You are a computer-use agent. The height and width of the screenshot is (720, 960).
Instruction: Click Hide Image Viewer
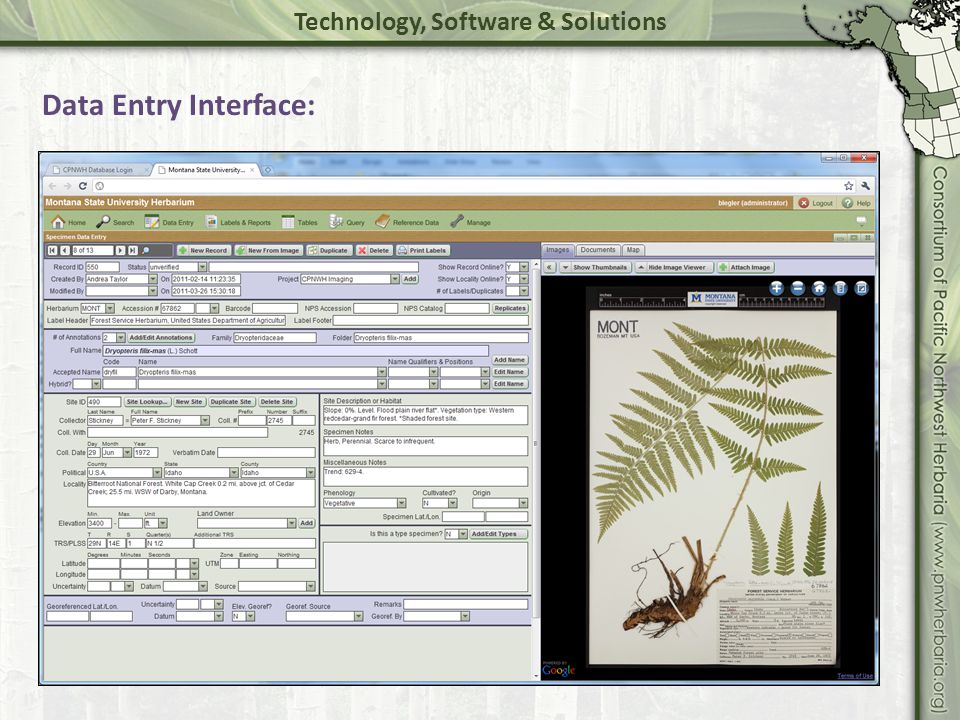click(x=673, y=268)
